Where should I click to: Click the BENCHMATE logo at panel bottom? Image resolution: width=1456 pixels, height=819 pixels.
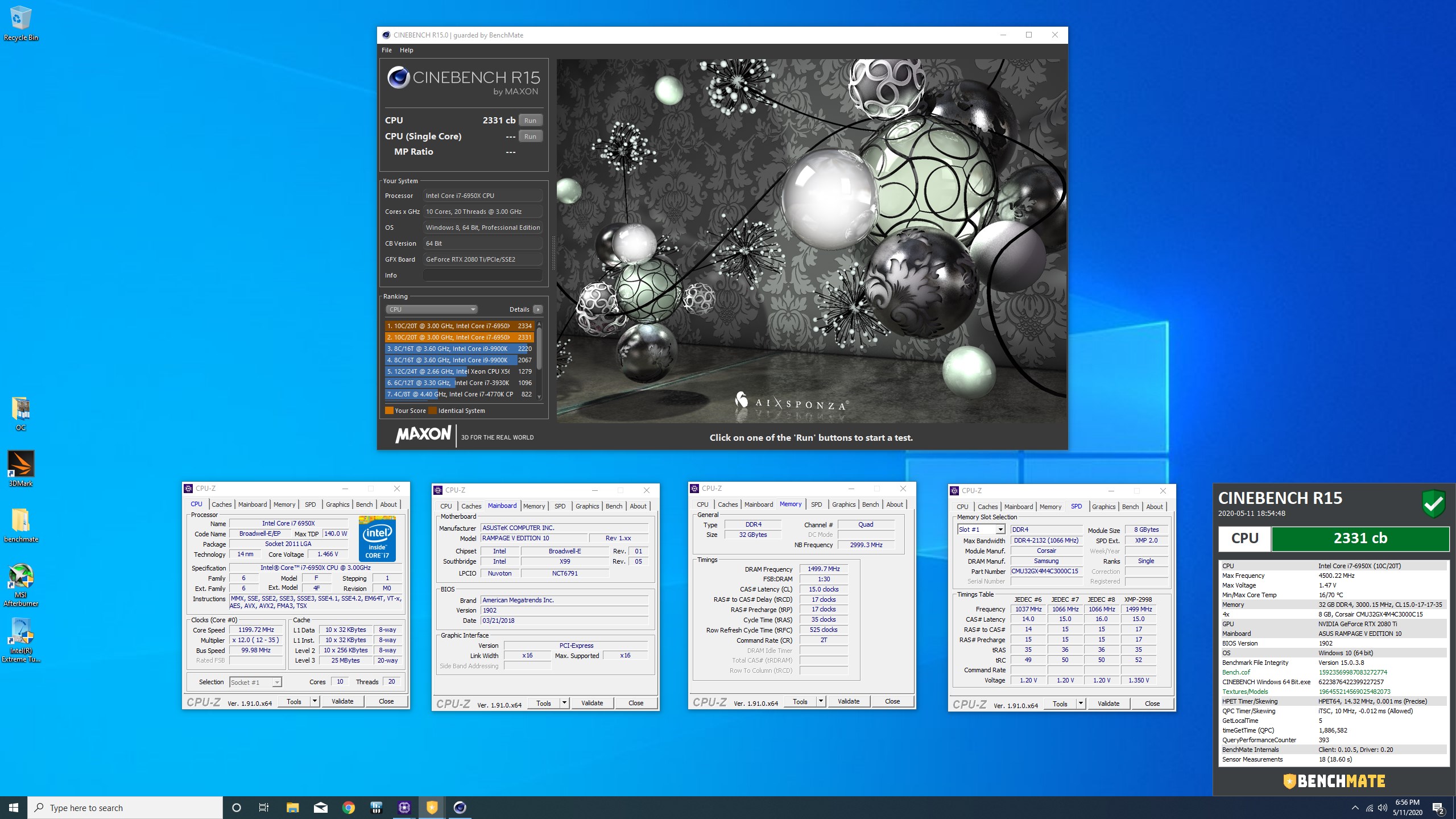point(1334,781)
